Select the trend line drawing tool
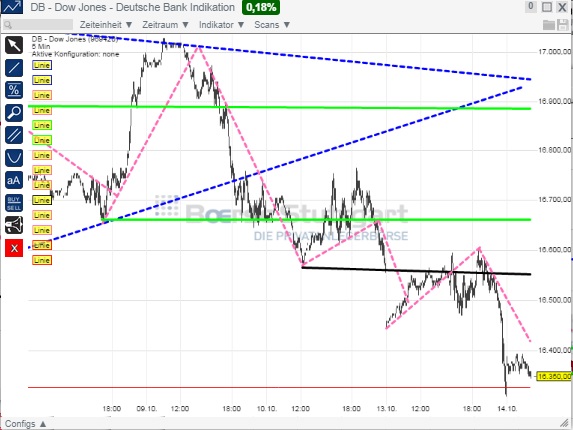The image size is (573, 430). (14, 68)
